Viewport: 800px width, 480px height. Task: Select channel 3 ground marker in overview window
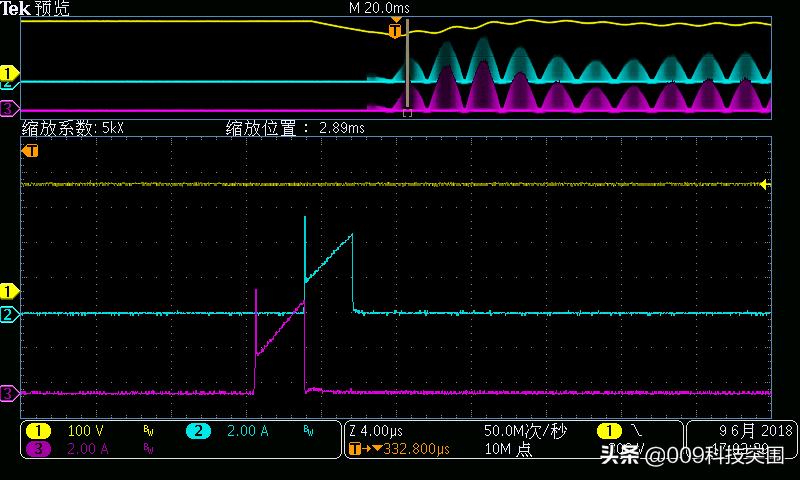click(x=9, y=108)
